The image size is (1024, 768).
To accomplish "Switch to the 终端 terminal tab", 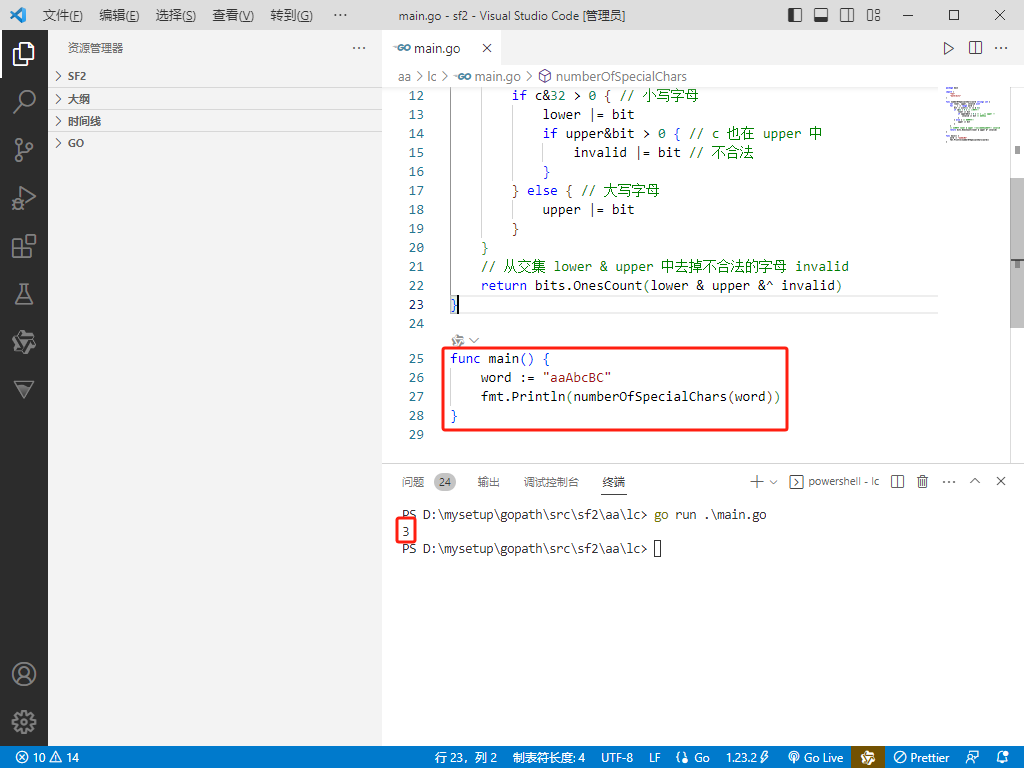I will 614,482.
